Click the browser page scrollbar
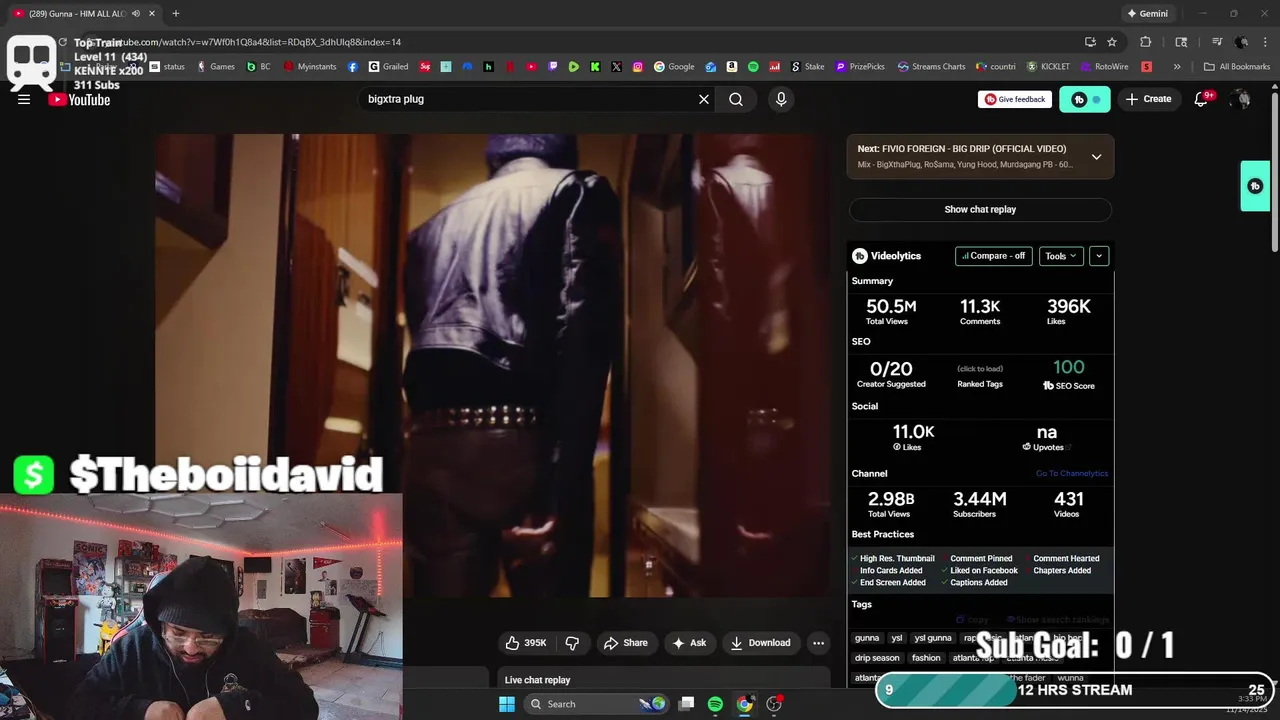 tap(1274, 170)
